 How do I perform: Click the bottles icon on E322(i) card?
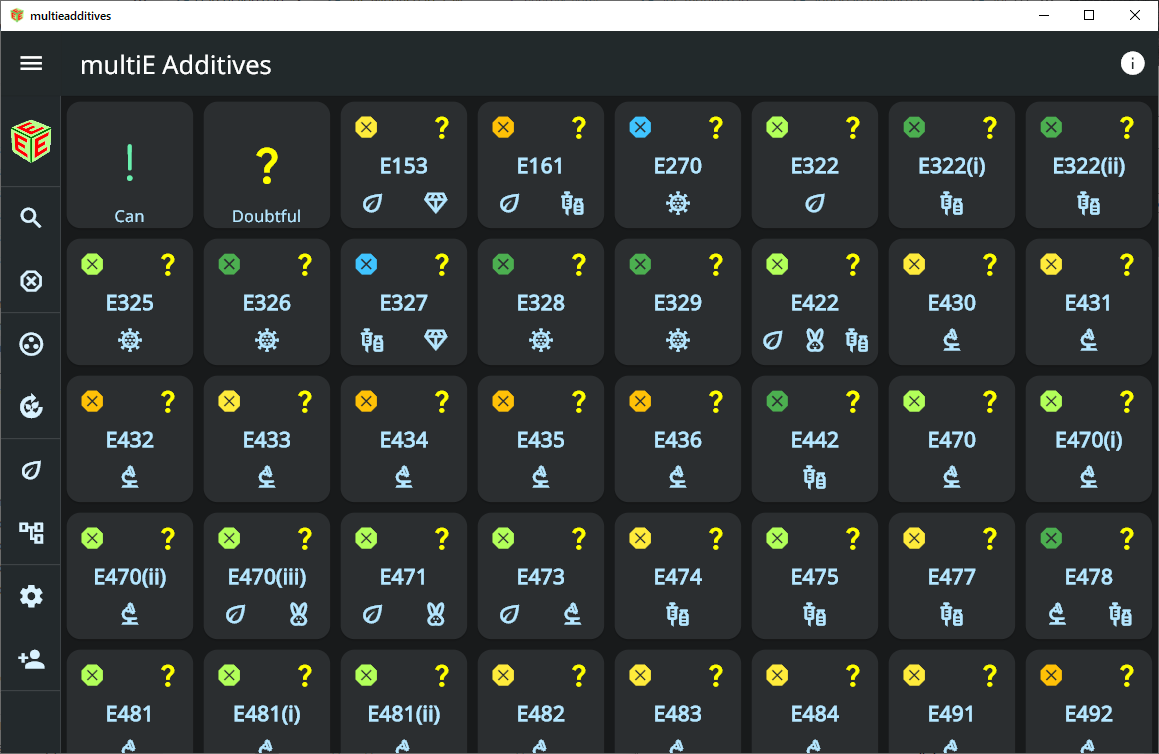point(951,203)
